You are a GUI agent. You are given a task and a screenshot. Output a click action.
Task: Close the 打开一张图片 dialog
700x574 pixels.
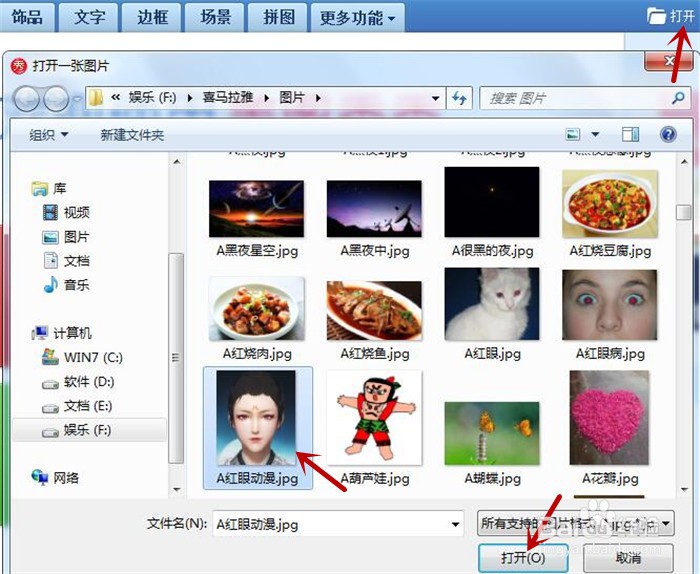(668, 61)
